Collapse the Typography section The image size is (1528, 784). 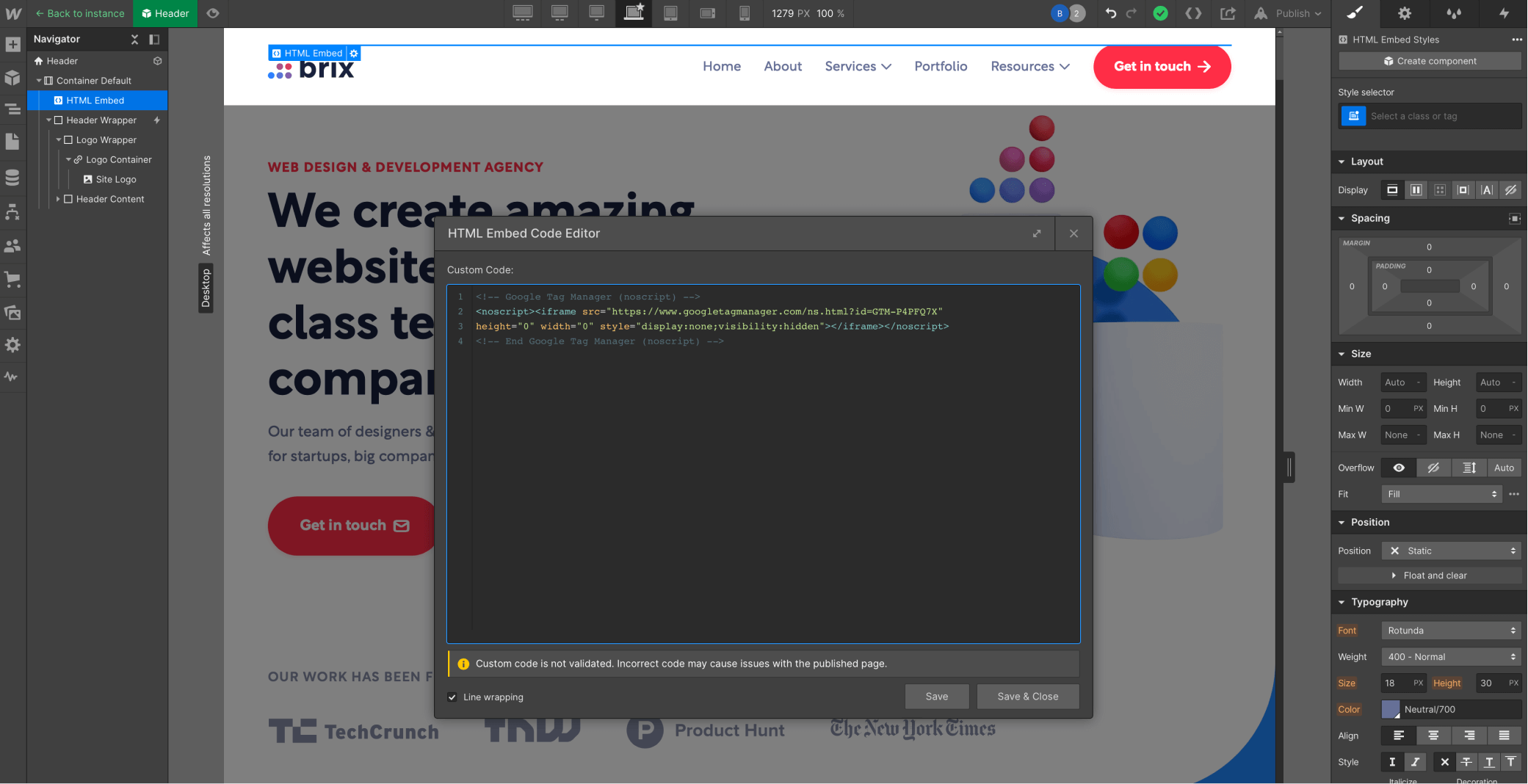[x=1342, y=602]
